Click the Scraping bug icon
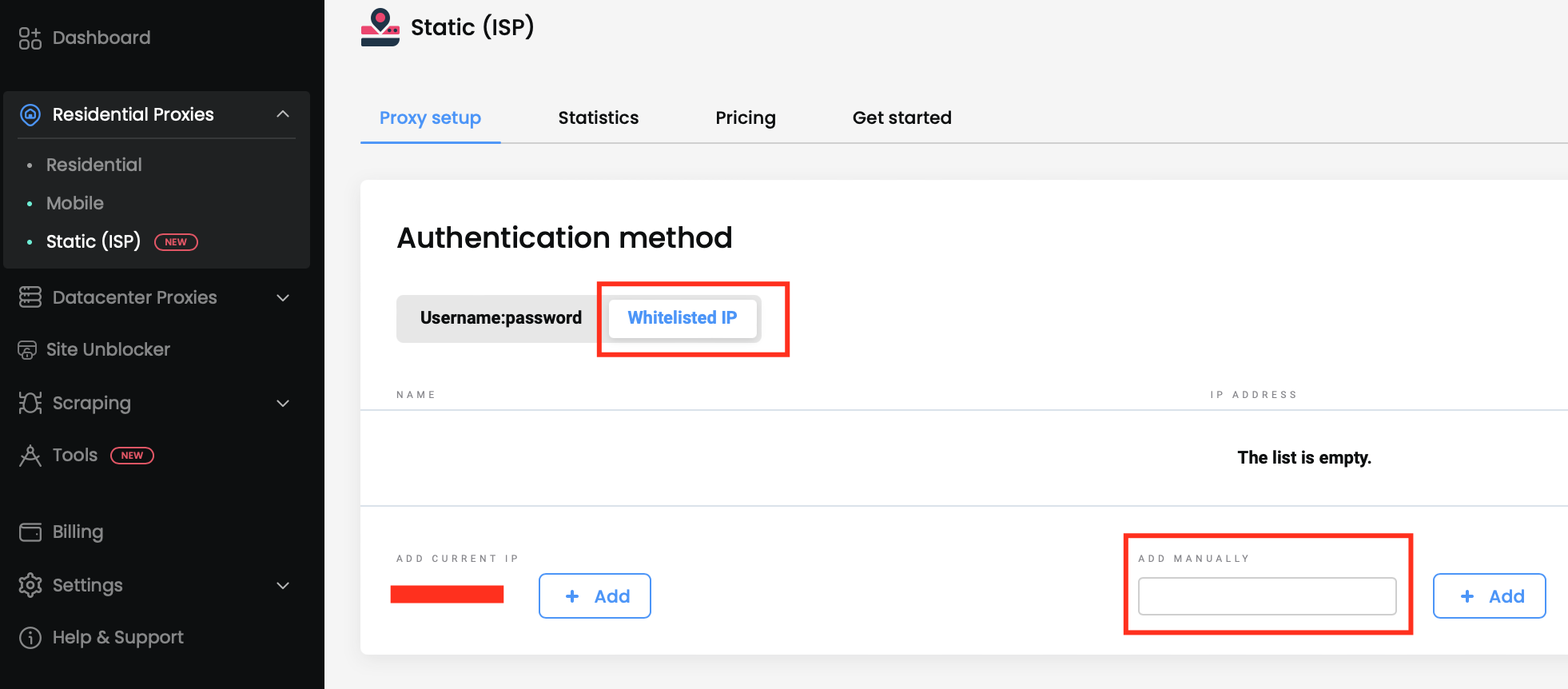This screenshot has width=1568, height=689. (x=30, y=403)
